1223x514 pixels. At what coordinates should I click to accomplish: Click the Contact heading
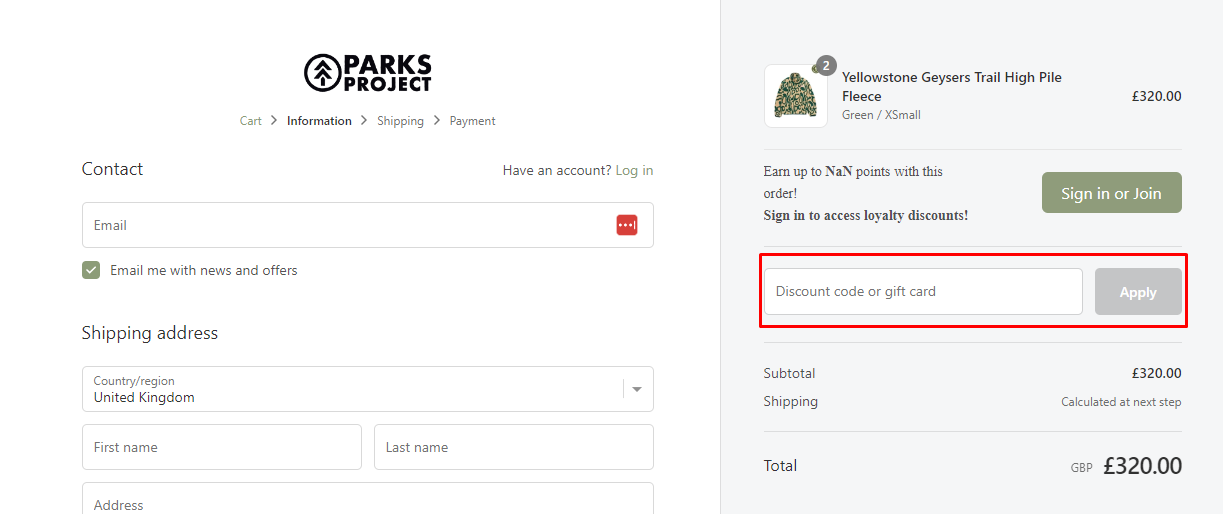[x=112, y=169]
